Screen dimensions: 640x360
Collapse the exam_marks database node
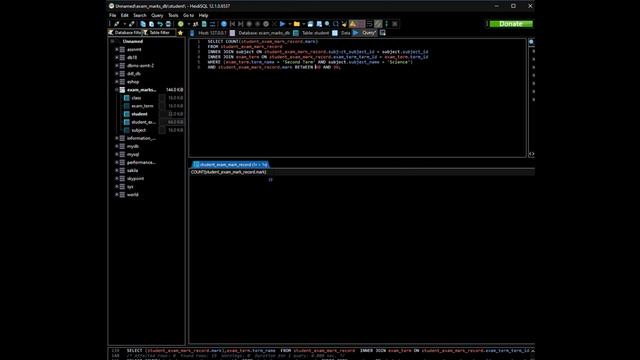[117, 90]
